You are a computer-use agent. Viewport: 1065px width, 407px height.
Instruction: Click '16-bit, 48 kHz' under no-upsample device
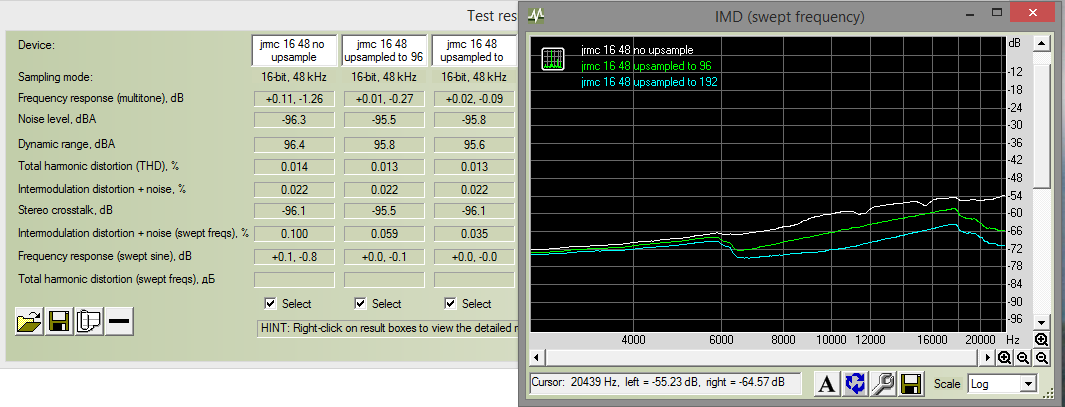pyautogui.click(x=294, y=77)
